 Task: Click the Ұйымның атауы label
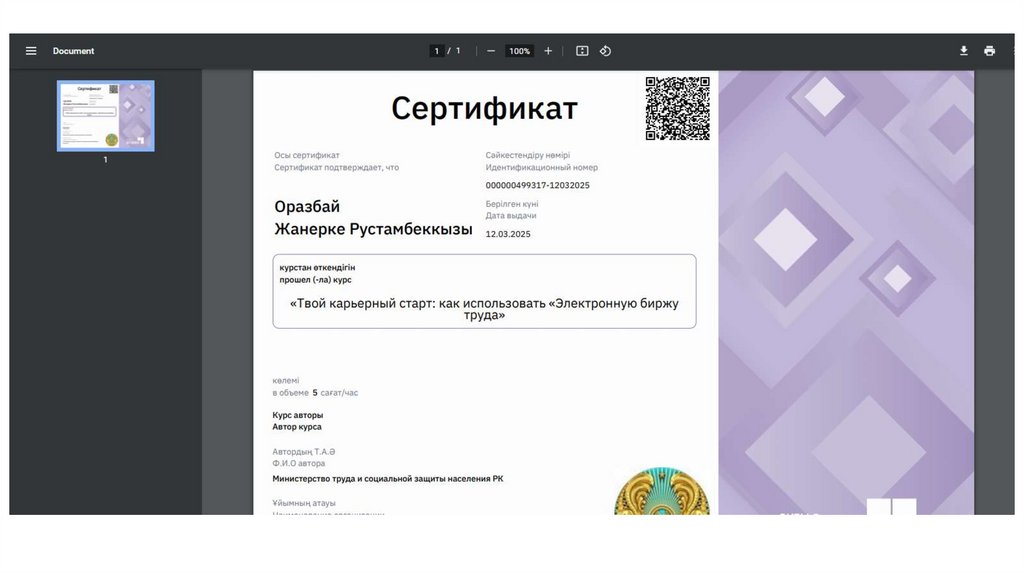point(304,503)
